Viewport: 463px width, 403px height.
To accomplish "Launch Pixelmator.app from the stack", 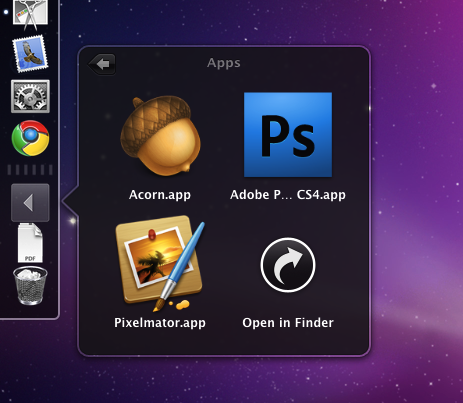I will tap(160, 263).
